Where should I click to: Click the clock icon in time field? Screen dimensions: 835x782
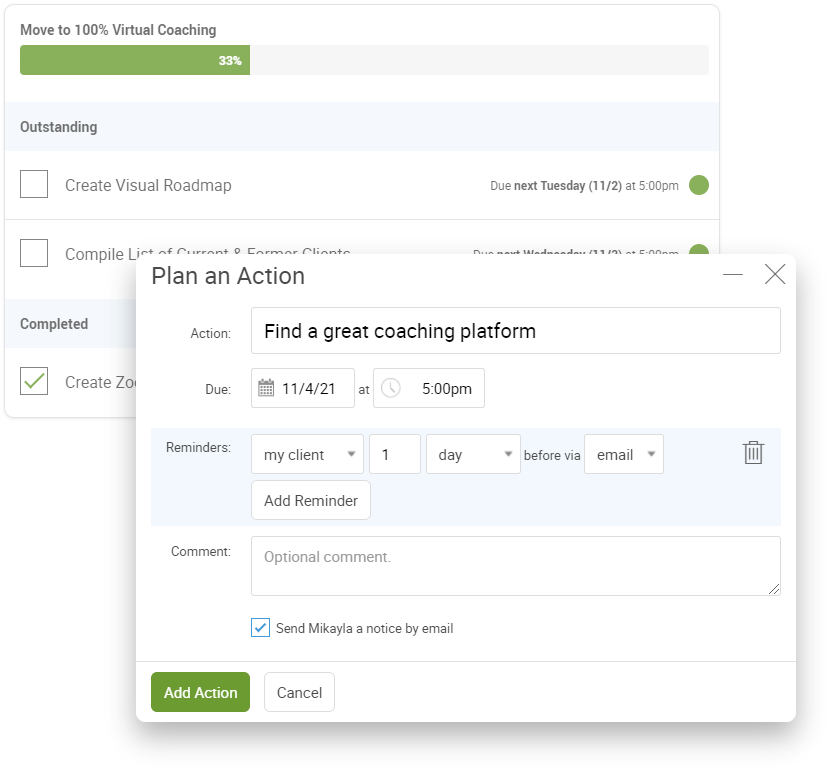click(391, 388)
